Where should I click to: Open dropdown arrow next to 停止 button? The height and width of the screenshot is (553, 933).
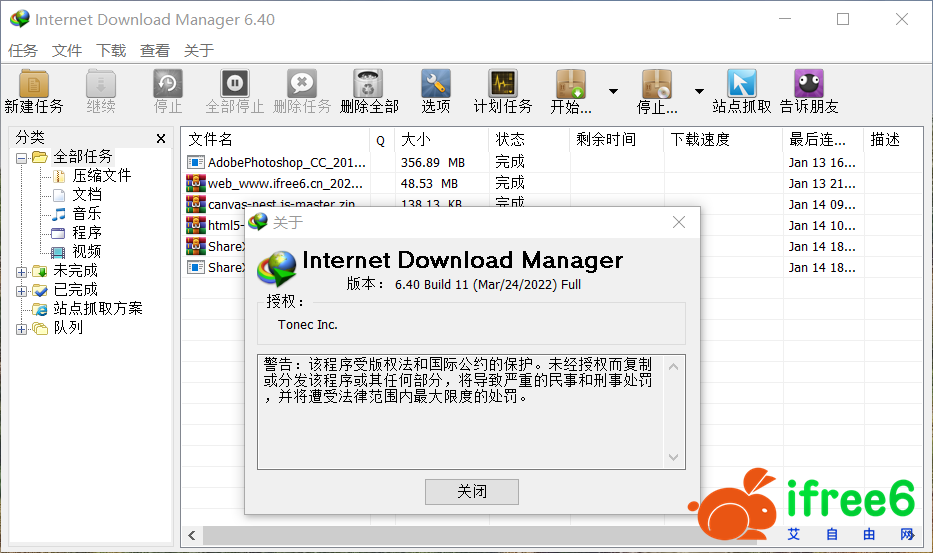tap(699, 90)
